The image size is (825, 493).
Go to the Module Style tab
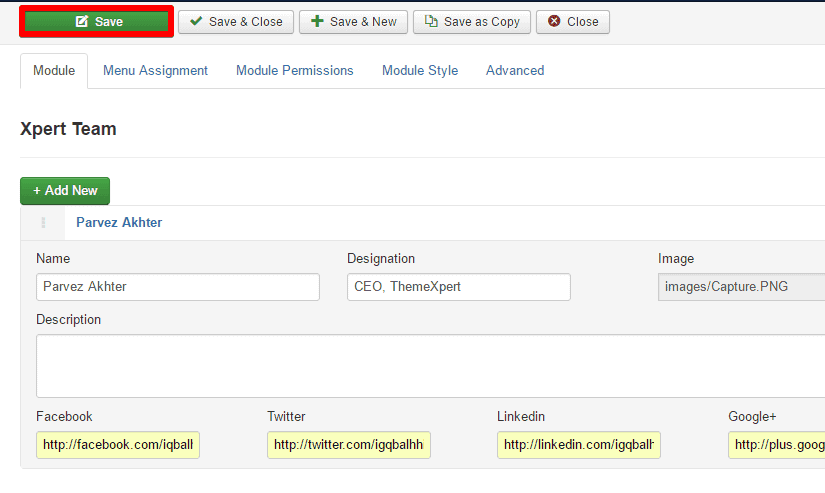pyautogui.click(x=420, y=71)
